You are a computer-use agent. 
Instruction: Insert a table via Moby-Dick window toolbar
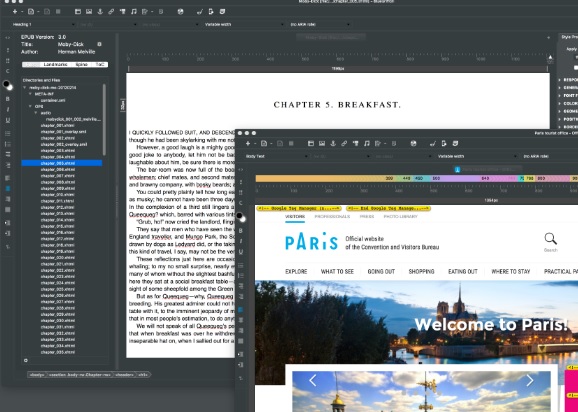pyautogui.click(x=78, y=12)
